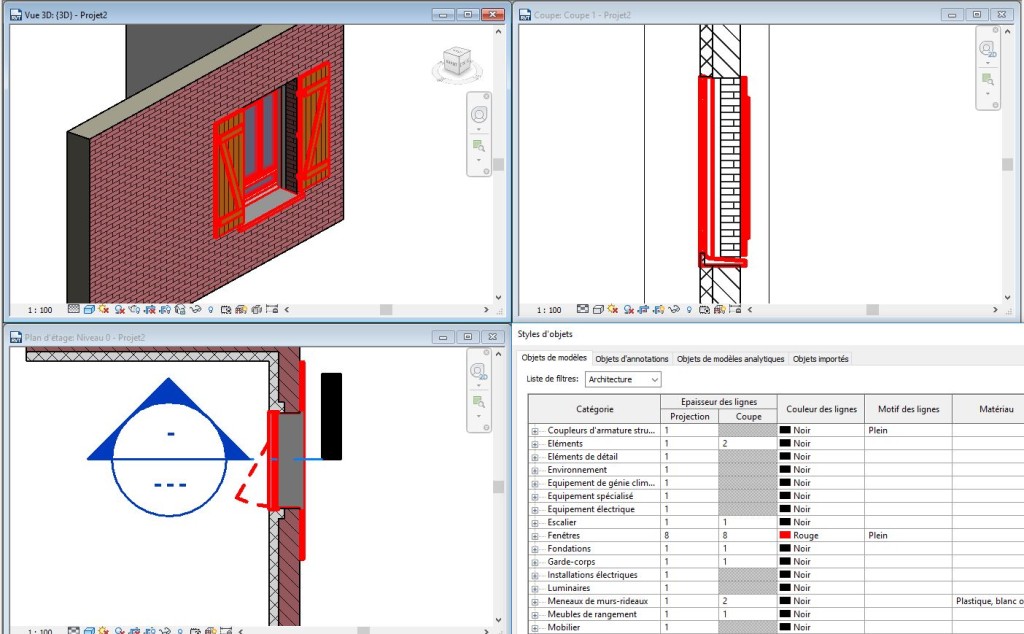Expand the Fenêtres category row
Image resolution: width=1024 pixels, height=634 pixels.
click(x=535, y=536)
